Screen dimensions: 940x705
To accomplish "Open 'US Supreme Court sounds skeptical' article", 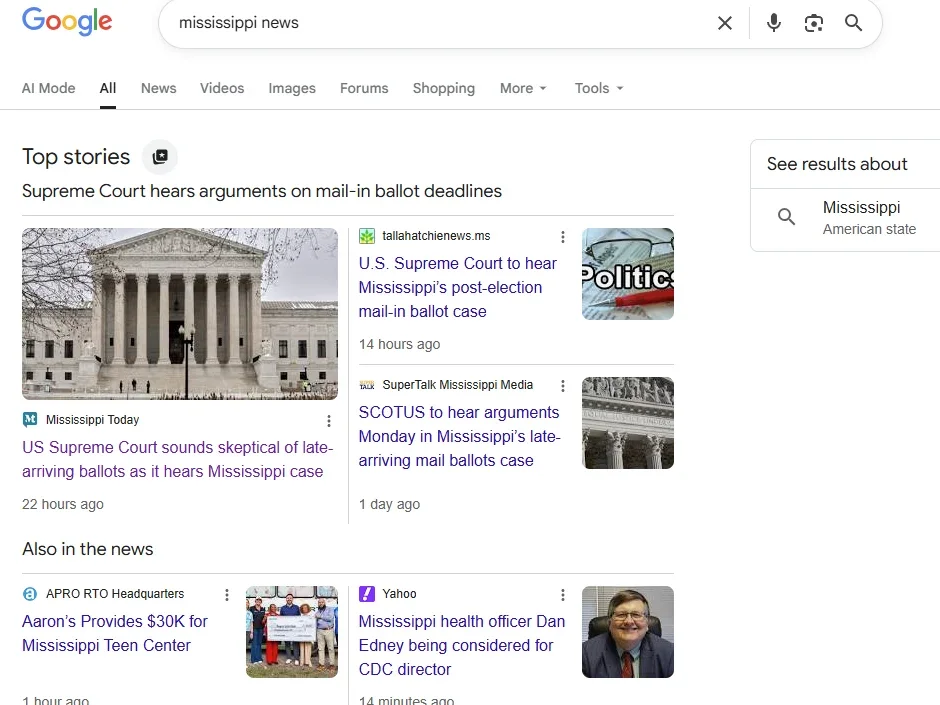I will 177,459.
